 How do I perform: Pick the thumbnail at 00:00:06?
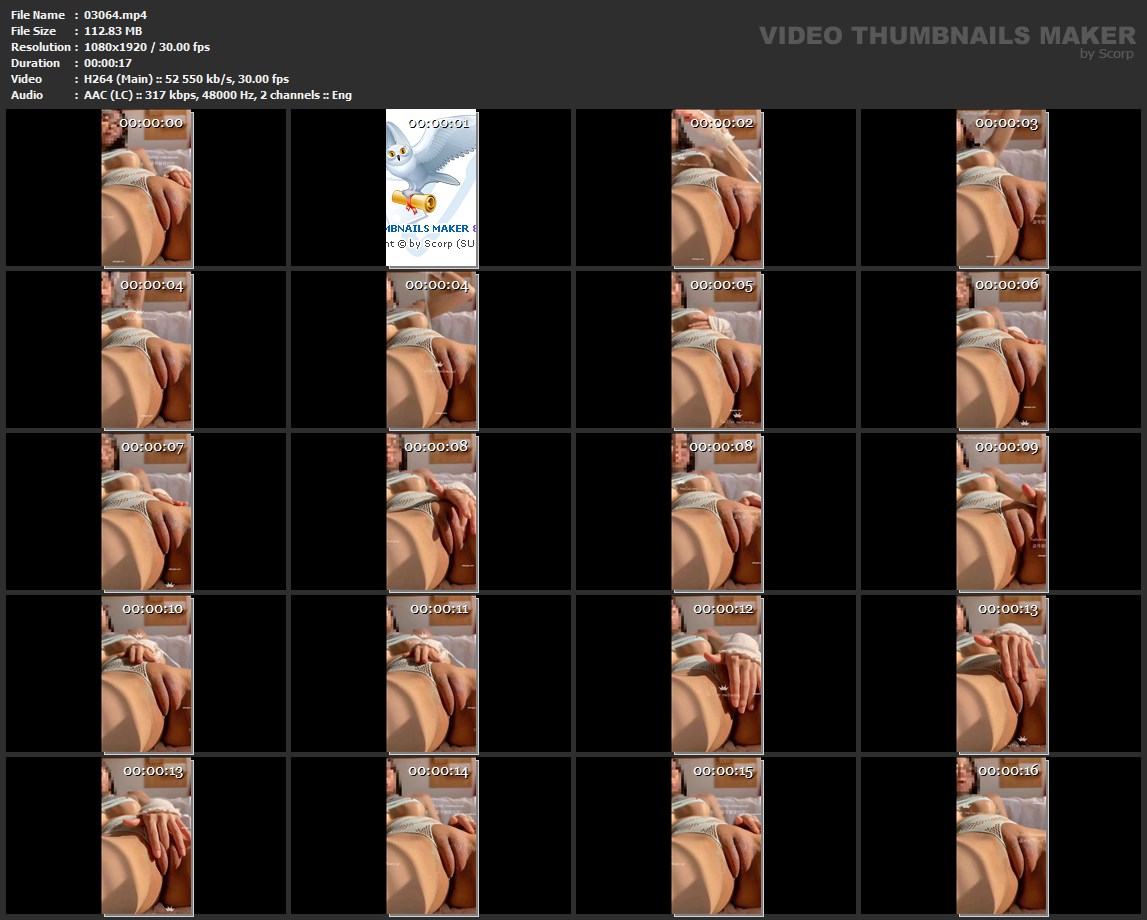(1002, 350)
